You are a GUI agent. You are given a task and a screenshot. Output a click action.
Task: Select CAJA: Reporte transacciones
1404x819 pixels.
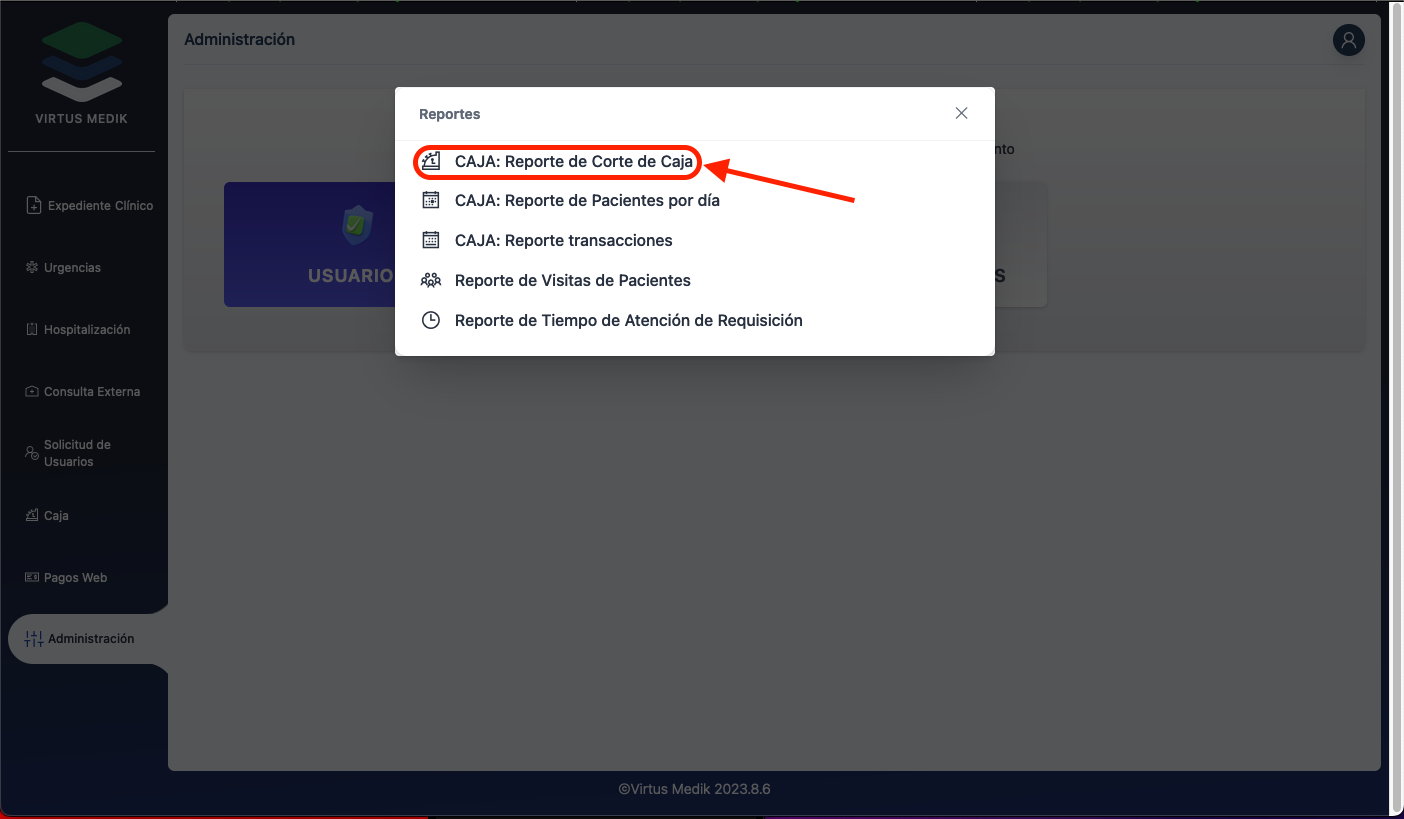[563, 240]
